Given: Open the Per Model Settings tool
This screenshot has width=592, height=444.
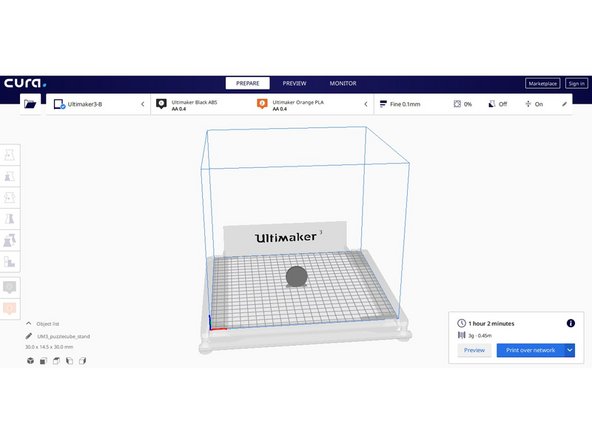Looking at the screenshot, I should [9, 240].
